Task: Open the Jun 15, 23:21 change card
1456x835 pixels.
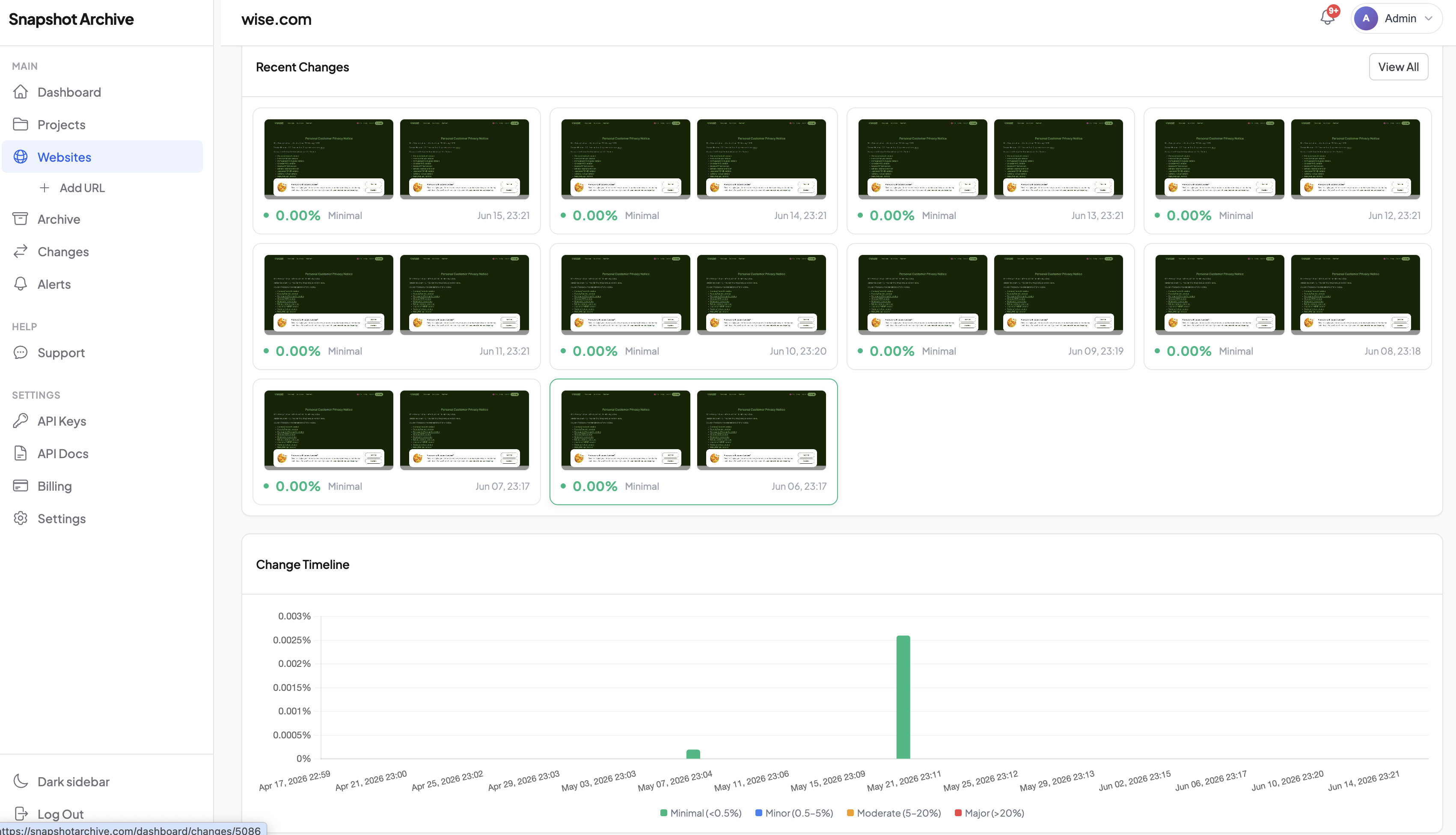Action: 396,170
